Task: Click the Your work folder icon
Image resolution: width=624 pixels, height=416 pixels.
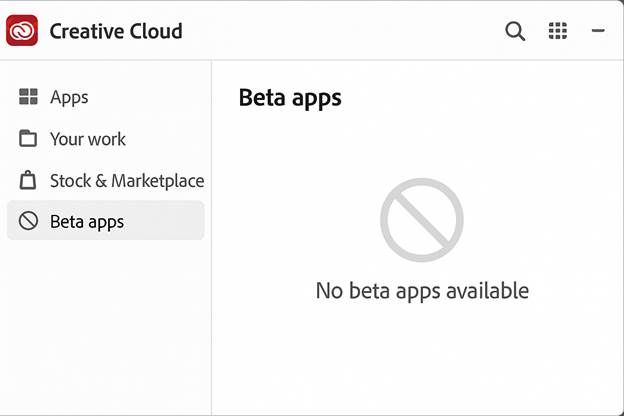Action: (28, 139)
